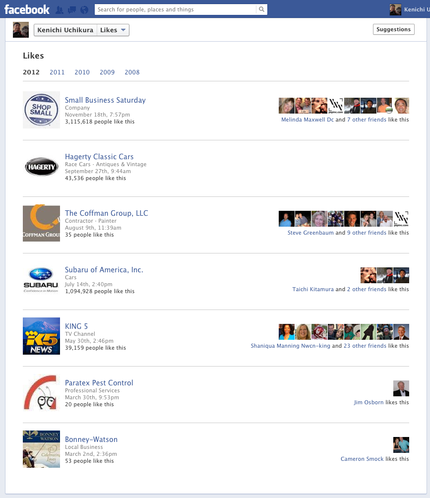Click the 39,159 people like this text

point(95,348)
